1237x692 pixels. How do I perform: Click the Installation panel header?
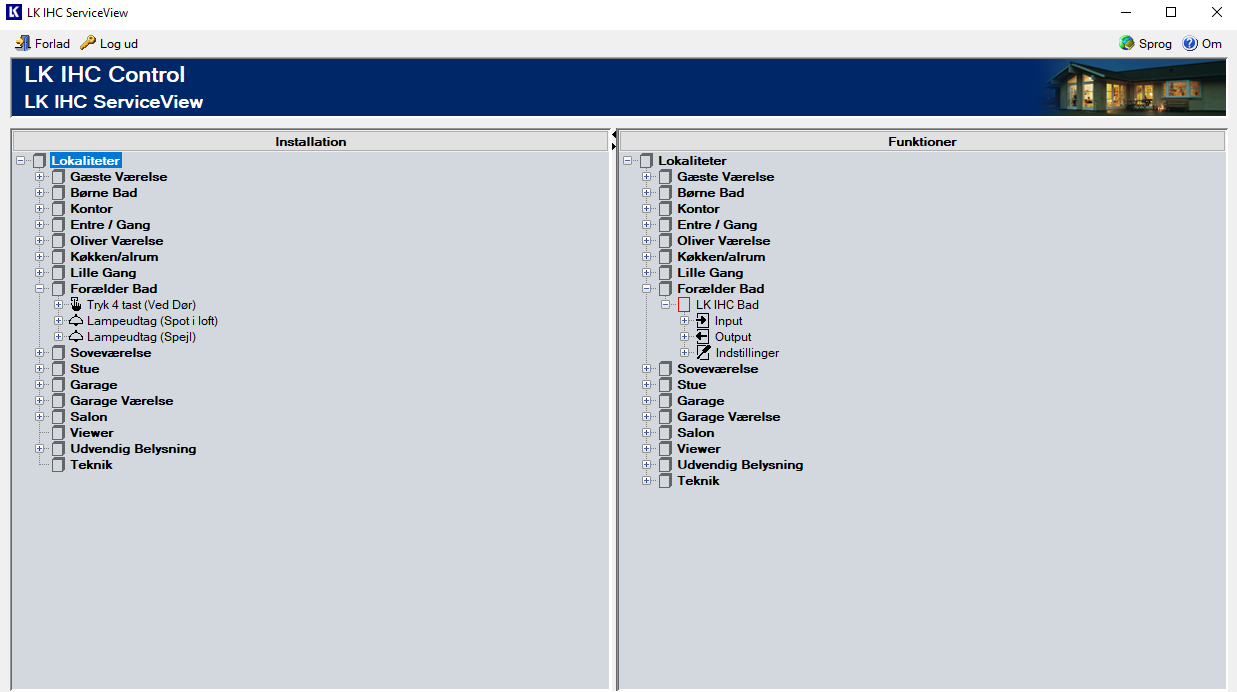click(310, 142)
